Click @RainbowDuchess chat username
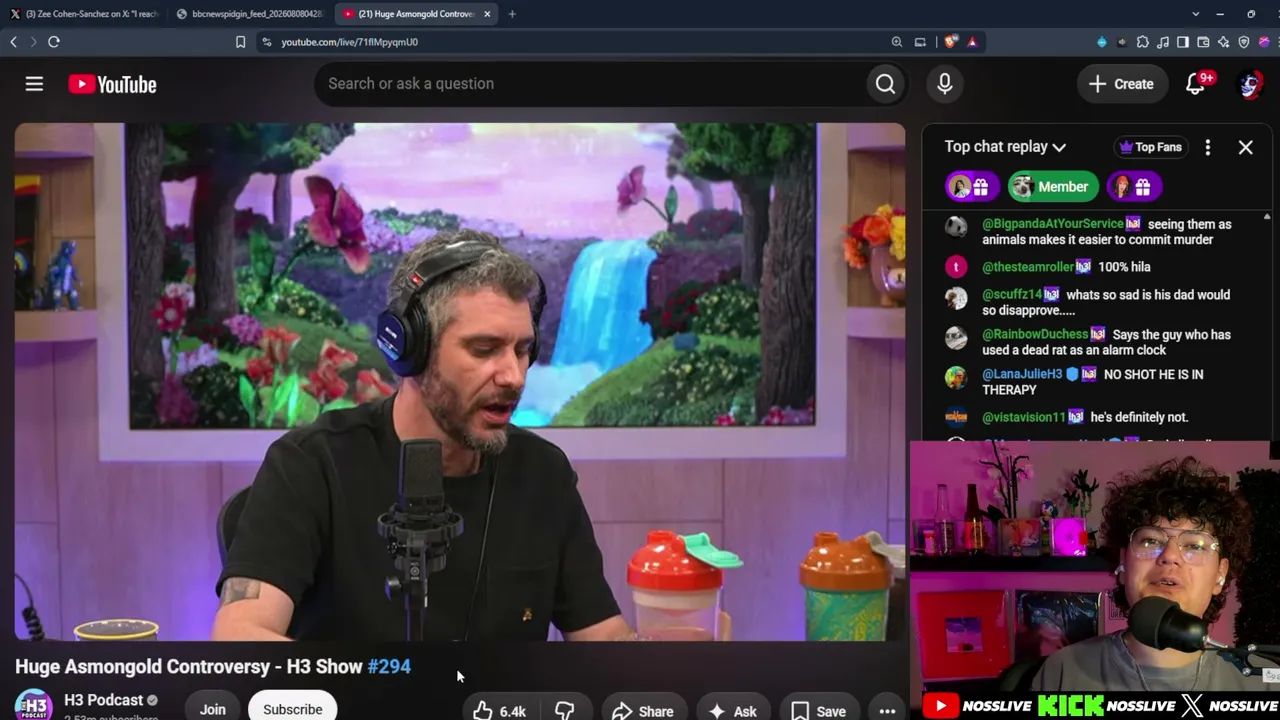This screenshot has width=1280, height=720. (1035, 334)
